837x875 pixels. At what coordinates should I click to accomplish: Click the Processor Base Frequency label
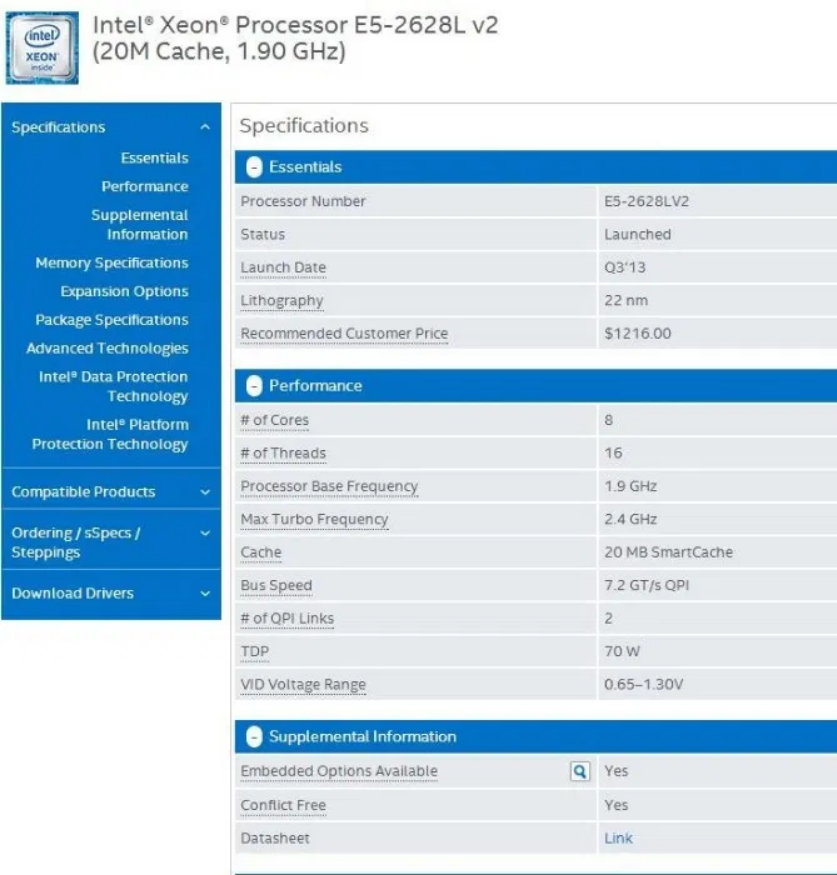coord(329,487)
